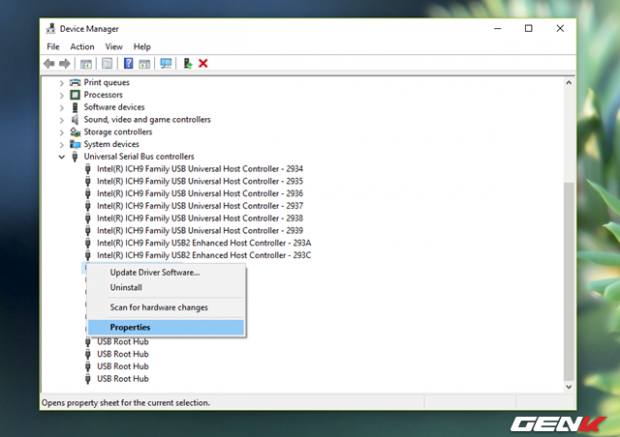Expand the Storage controllers category

[x=62, y=132]
